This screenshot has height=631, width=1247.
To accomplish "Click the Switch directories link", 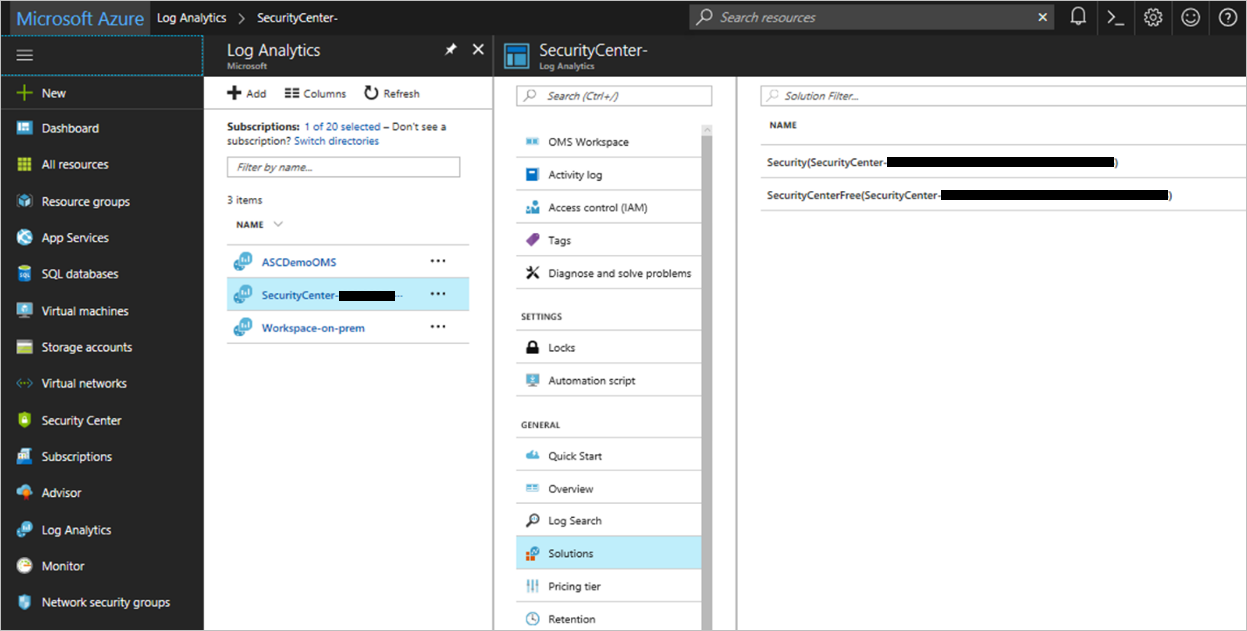I will click(336, 141).
